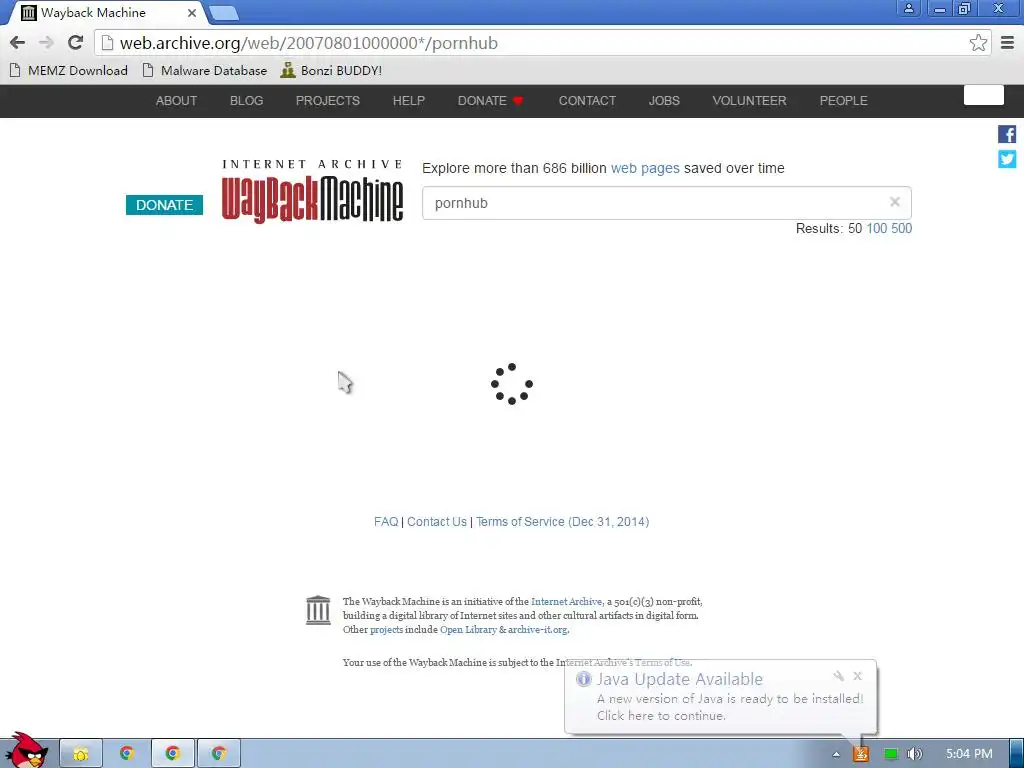This screenshot has width=1024, height=768.
Task: Close the Wayback Machine tab
Action: click(191, 13)
